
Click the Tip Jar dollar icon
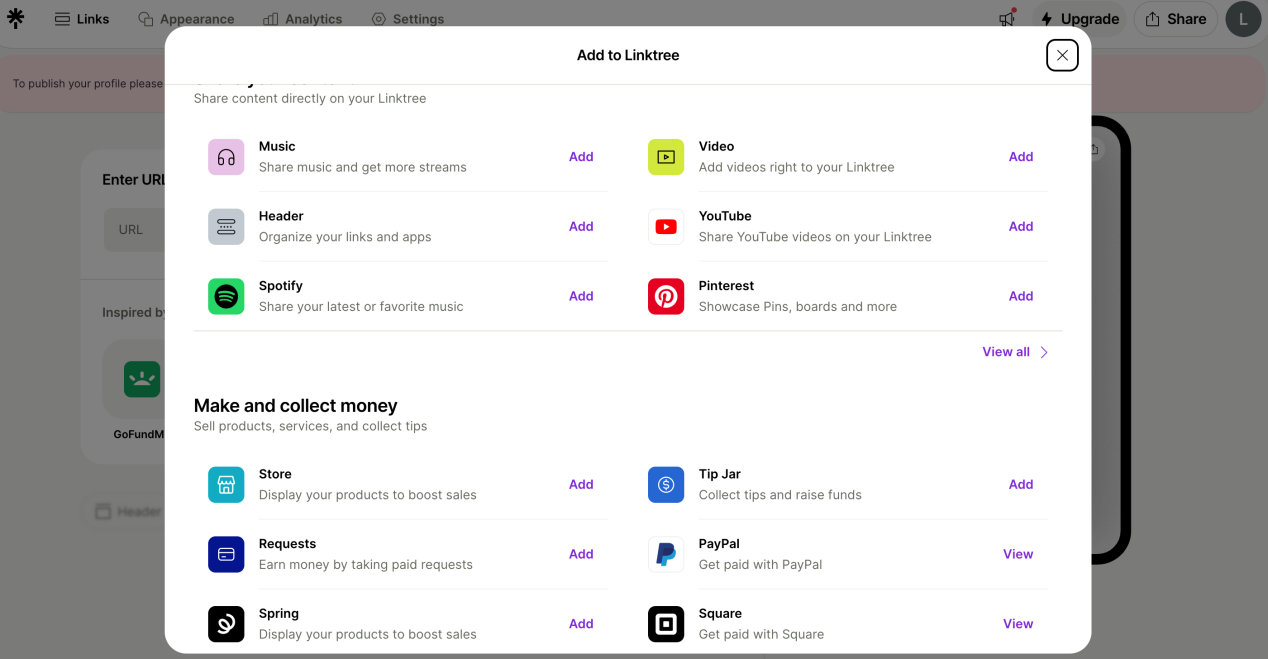click(x=666, y=485)
